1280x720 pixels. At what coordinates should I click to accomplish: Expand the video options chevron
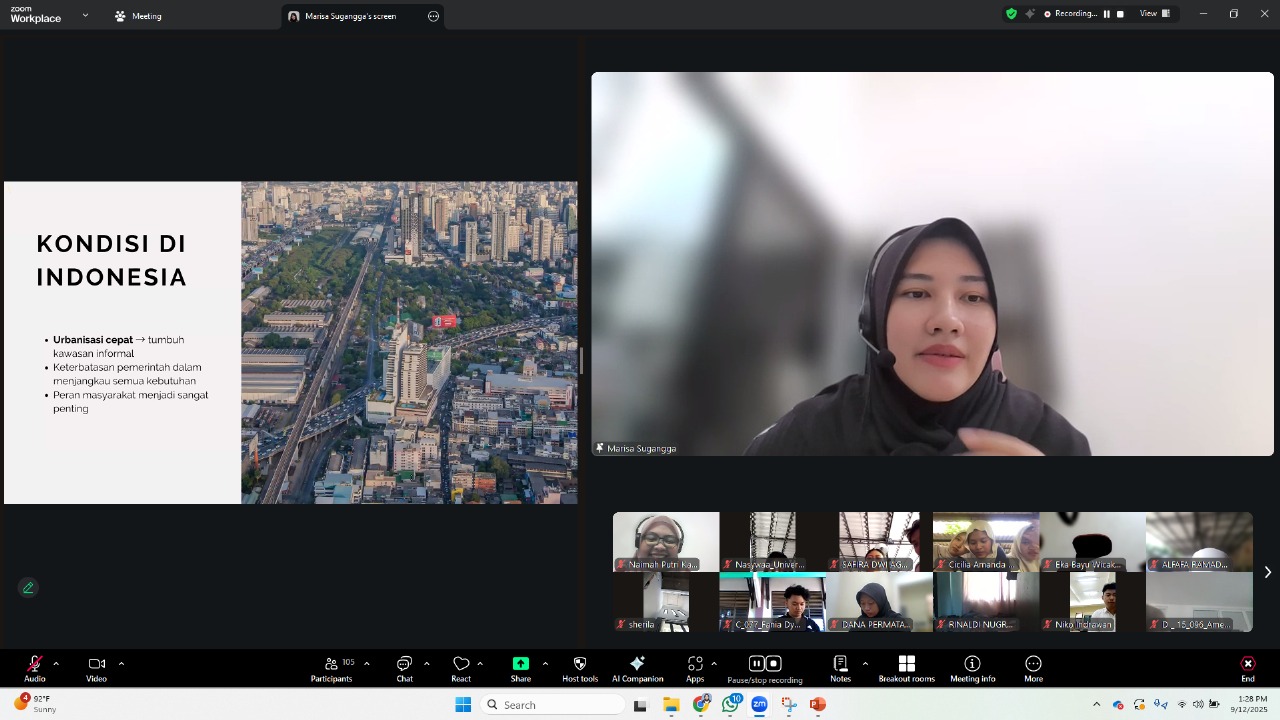click(121, 663)
